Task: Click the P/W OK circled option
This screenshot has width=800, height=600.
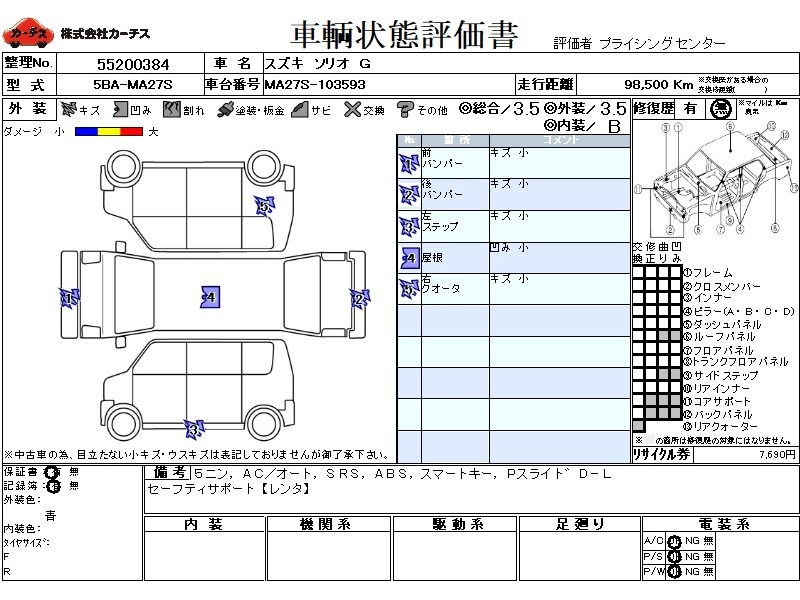Action: tap(674, 571)
